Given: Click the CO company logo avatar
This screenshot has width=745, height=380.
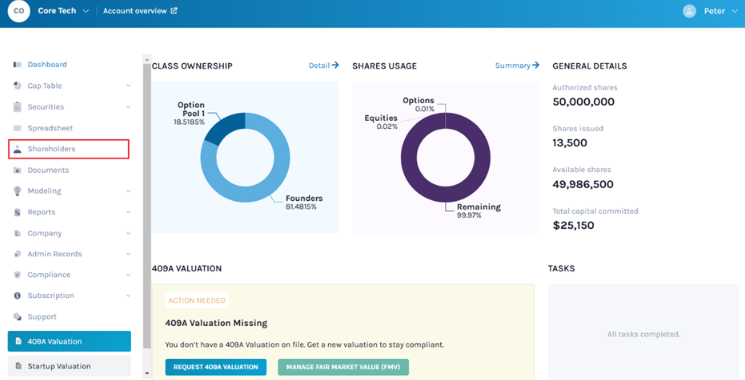Looking at the screenshot, I should click(x=19, y=11).
